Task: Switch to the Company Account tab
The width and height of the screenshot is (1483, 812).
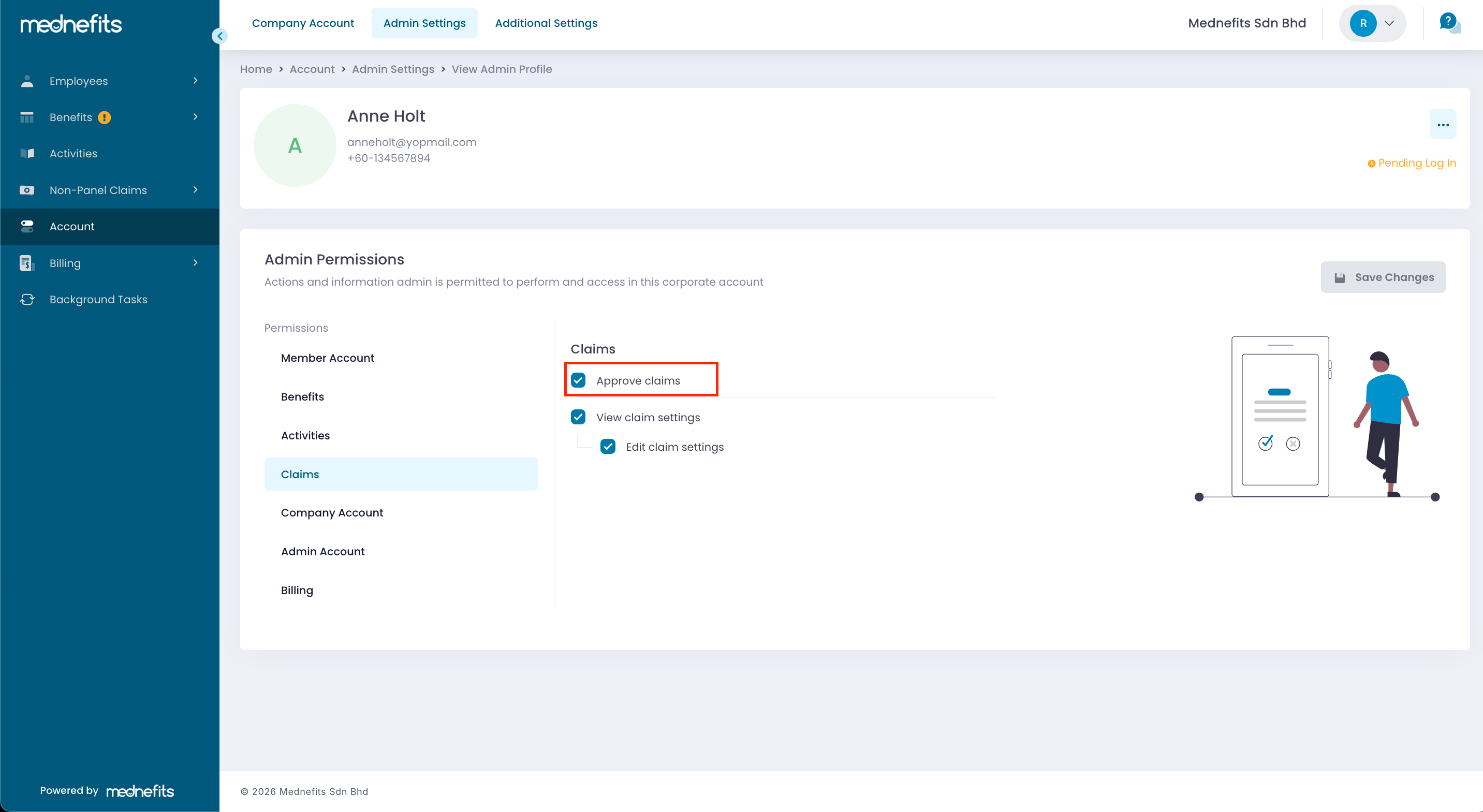Action: [x=303, y=23]
